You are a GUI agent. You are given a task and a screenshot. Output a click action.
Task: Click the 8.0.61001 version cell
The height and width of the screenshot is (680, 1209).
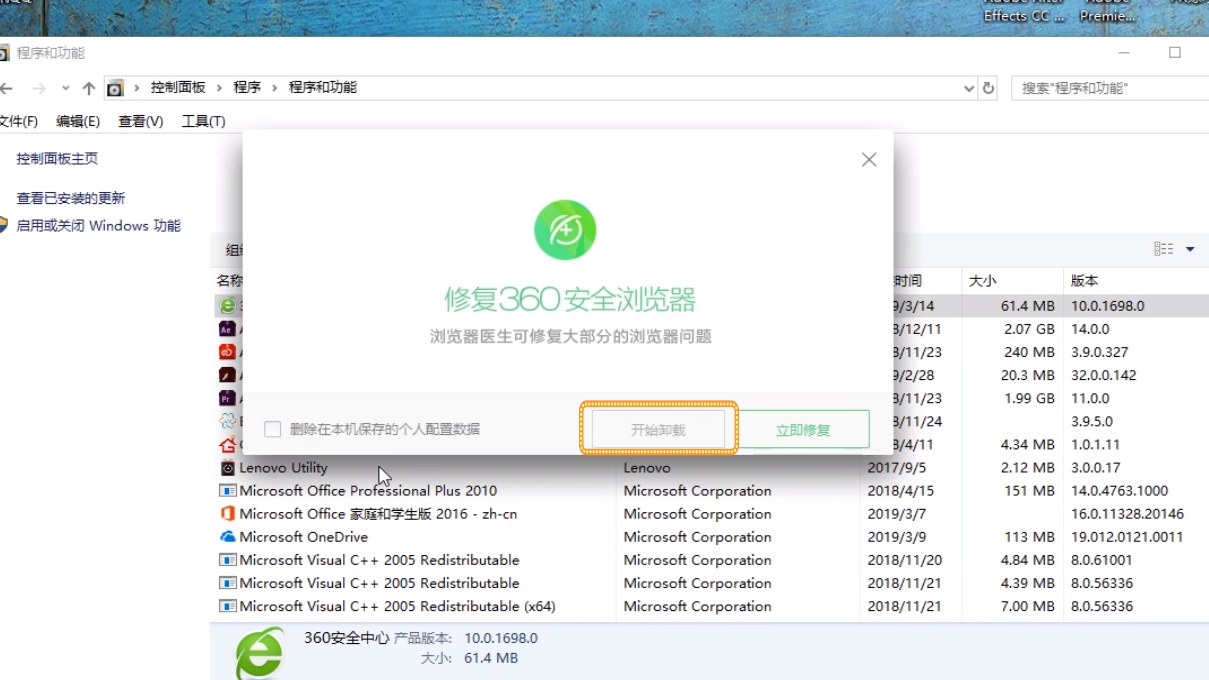click(1102, 560)
